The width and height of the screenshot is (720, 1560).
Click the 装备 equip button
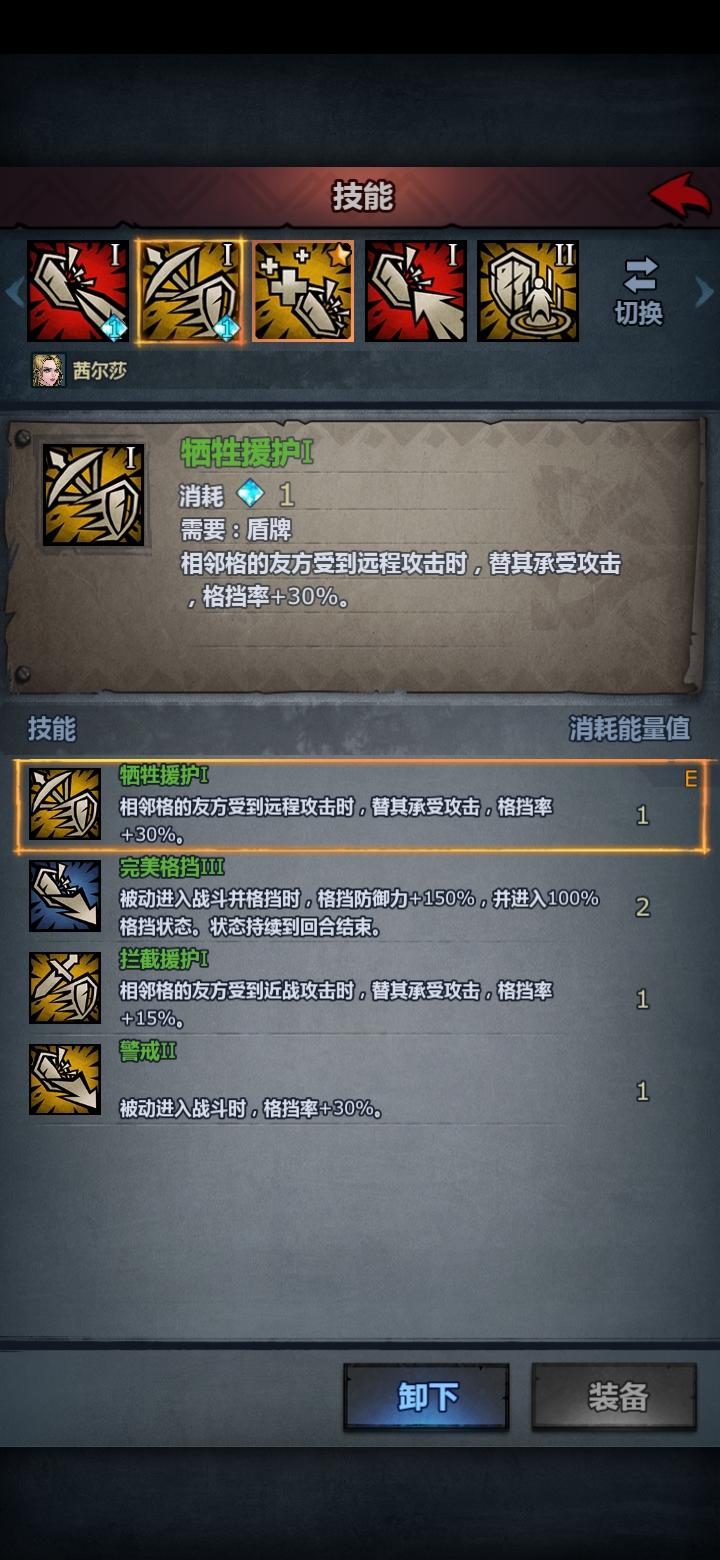click(615, 1397)
